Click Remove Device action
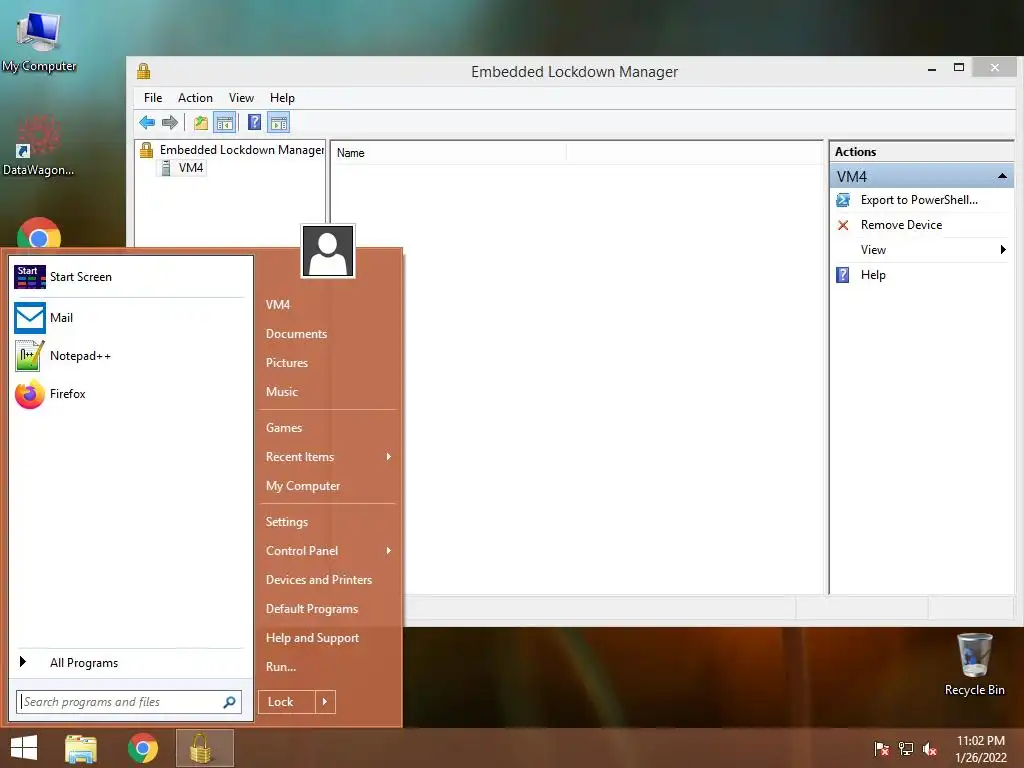 (901, 225)
